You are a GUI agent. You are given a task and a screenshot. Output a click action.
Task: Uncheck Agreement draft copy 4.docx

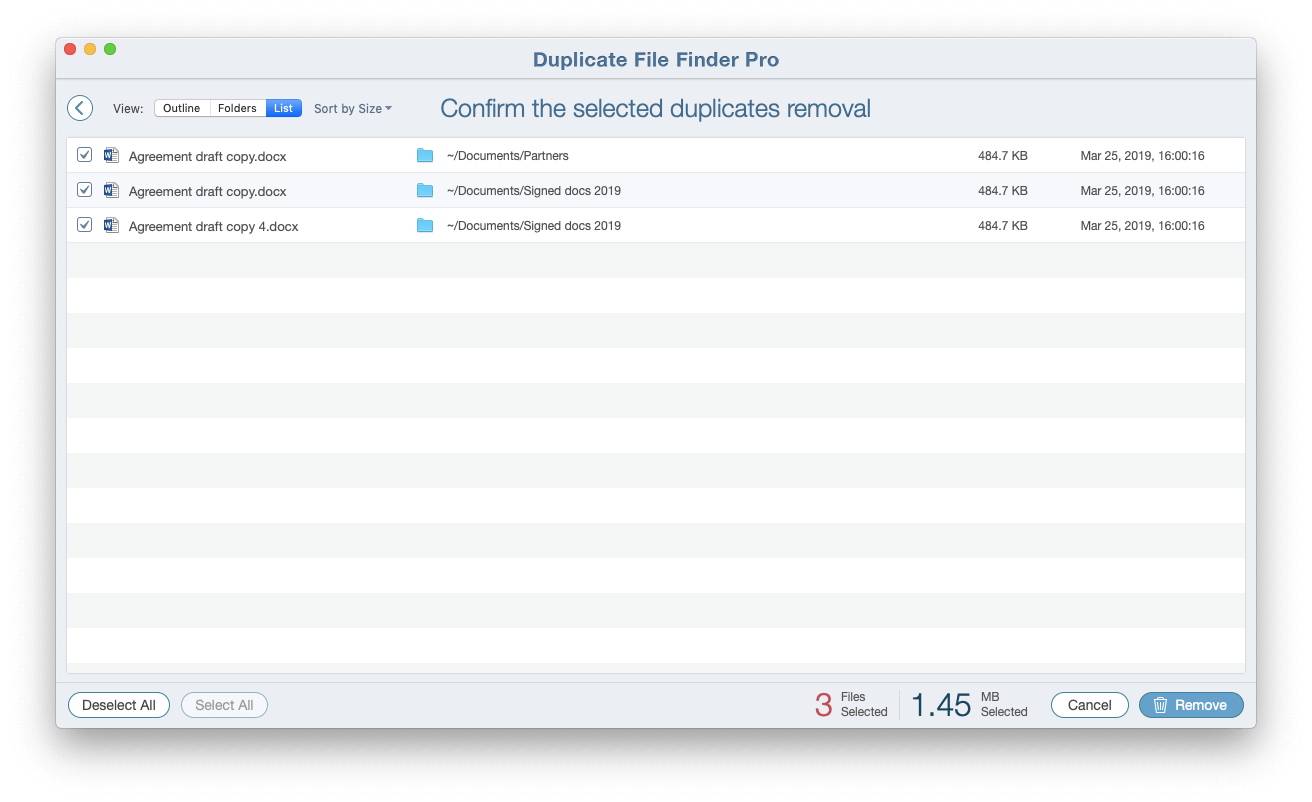[84, 224]
